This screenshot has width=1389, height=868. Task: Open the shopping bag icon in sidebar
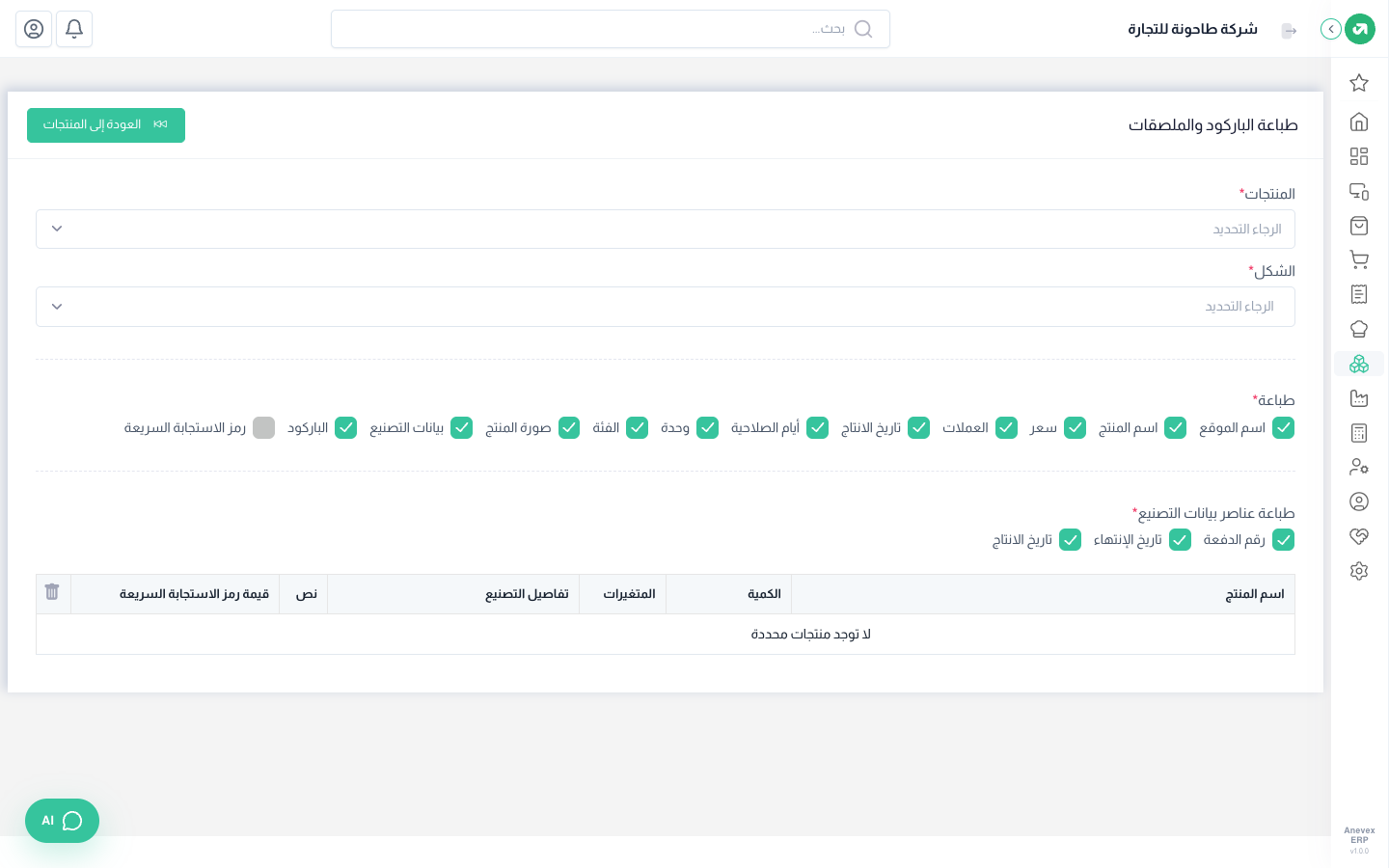point(1359,226)
